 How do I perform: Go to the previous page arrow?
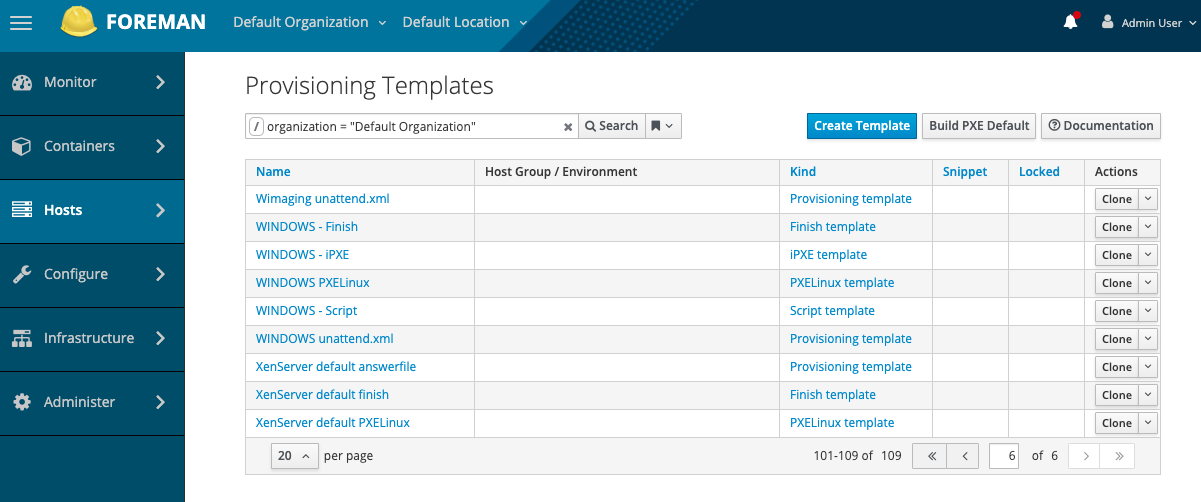(964, 456)
